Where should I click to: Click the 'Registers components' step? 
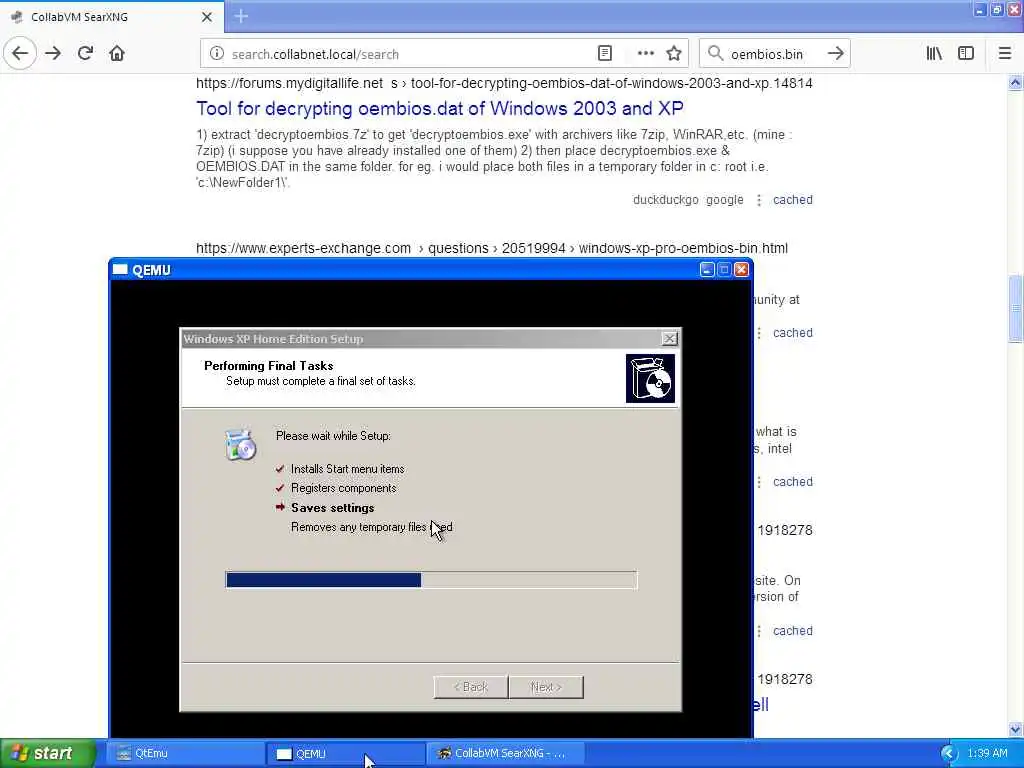[x=344, y=488]
